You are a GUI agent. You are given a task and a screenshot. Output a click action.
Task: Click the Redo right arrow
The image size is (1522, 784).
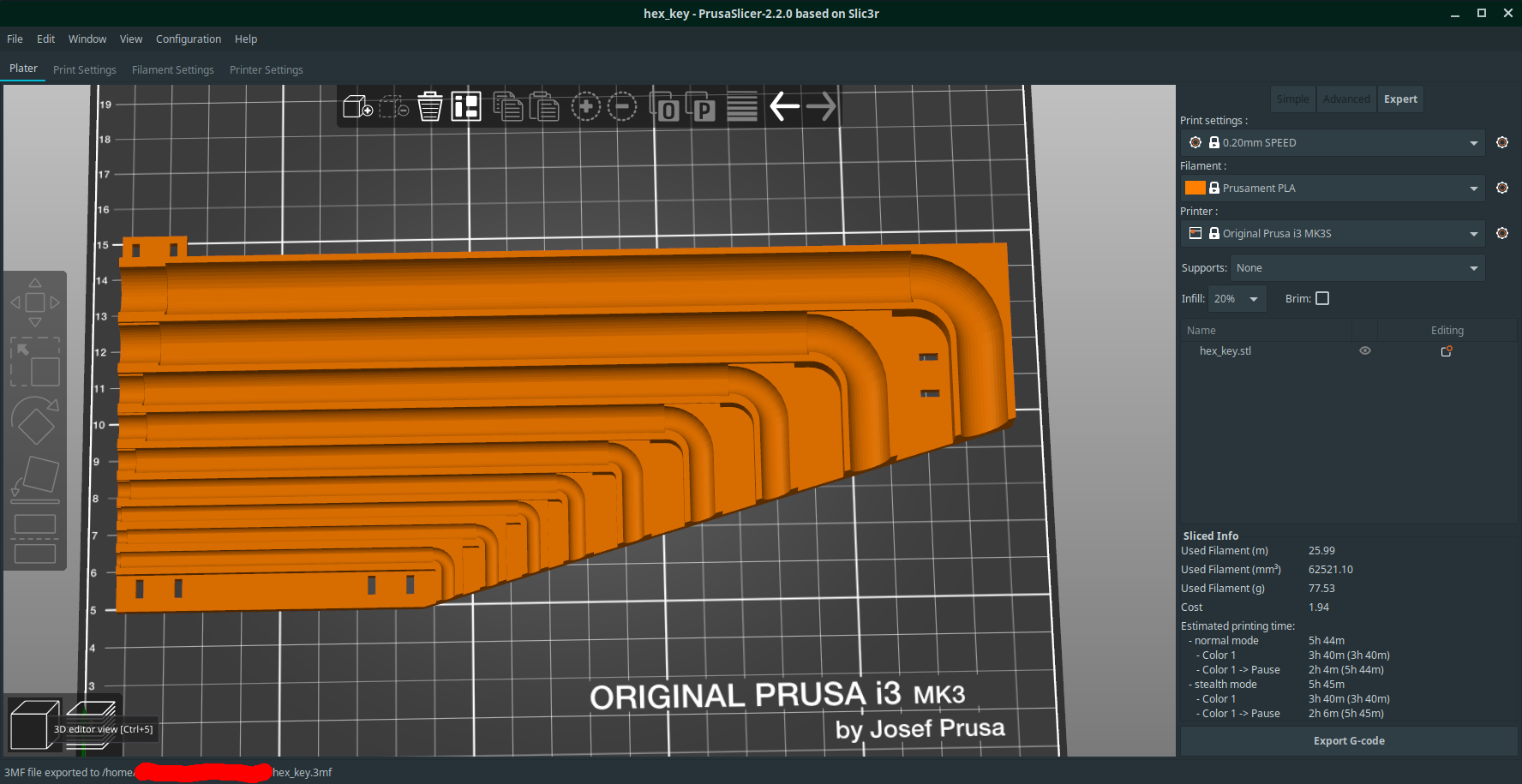point(821,107)
